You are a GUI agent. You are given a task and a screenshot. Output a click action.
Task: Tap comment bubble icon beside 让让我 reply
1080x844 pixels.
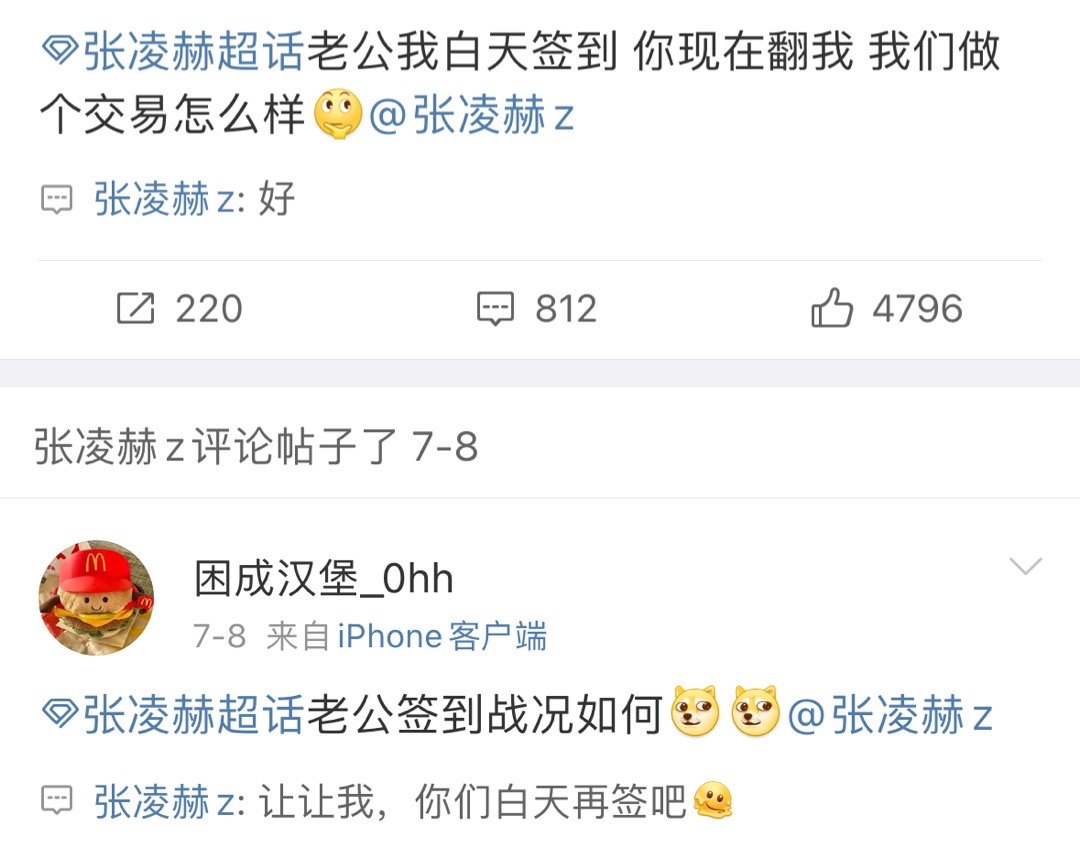(x=57, y=801)
